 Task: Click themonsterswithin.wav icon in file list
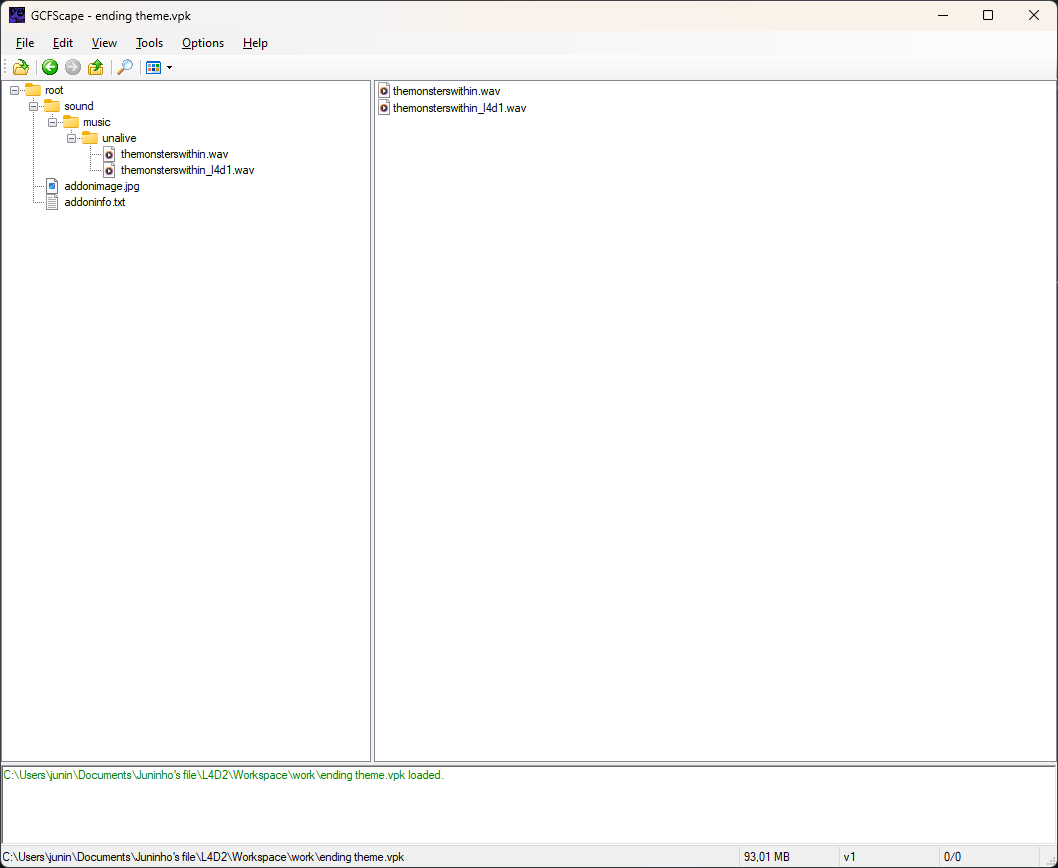[x=384, y=90]
